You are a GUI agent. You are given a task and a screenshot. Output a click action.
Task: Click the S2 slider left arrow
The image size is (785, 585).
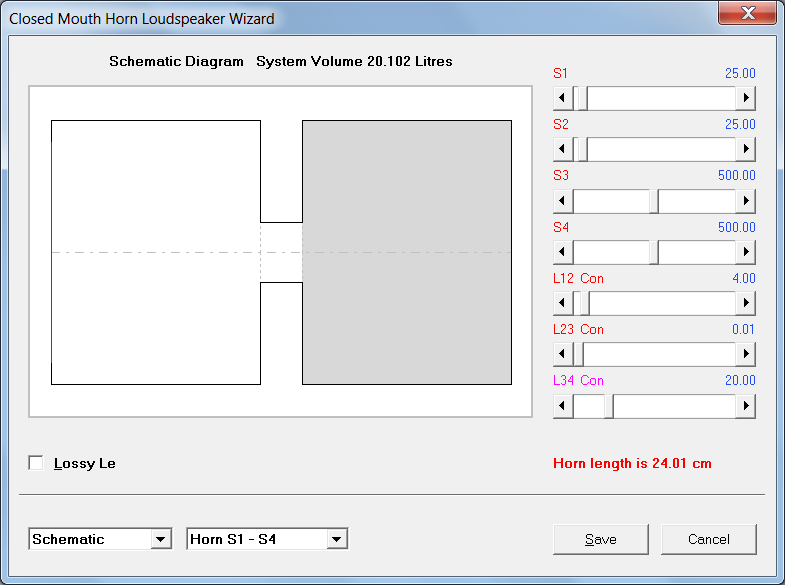coord(563,149)
